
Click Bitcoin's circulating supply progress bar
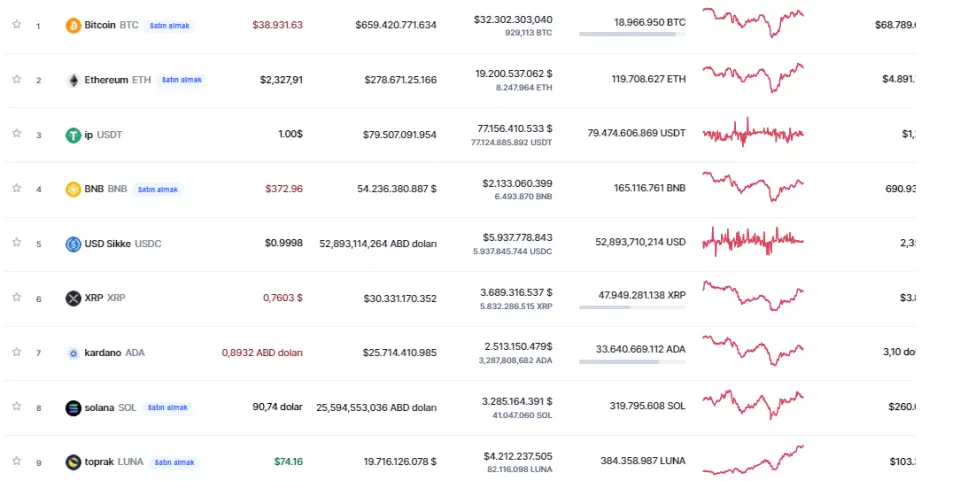[x=632, y=35]
